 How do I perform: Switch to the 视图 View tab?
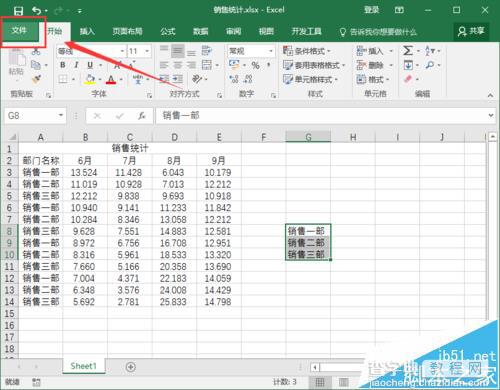(x=266, y=31)
